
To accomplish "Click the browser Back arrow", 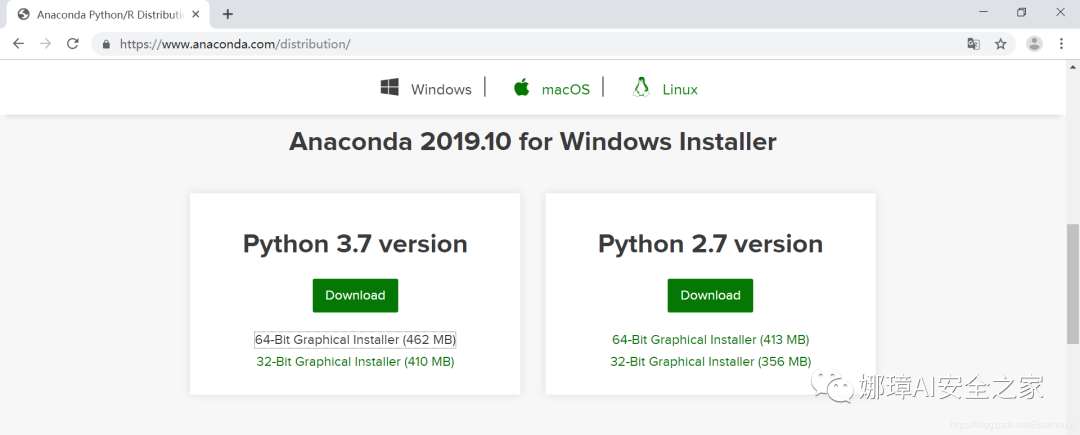I will click(19, 44).
